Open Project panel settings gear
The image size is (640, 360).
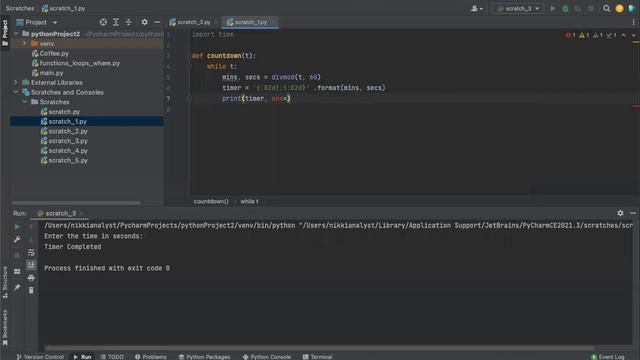pyautogui.click(x=144, y=22)
